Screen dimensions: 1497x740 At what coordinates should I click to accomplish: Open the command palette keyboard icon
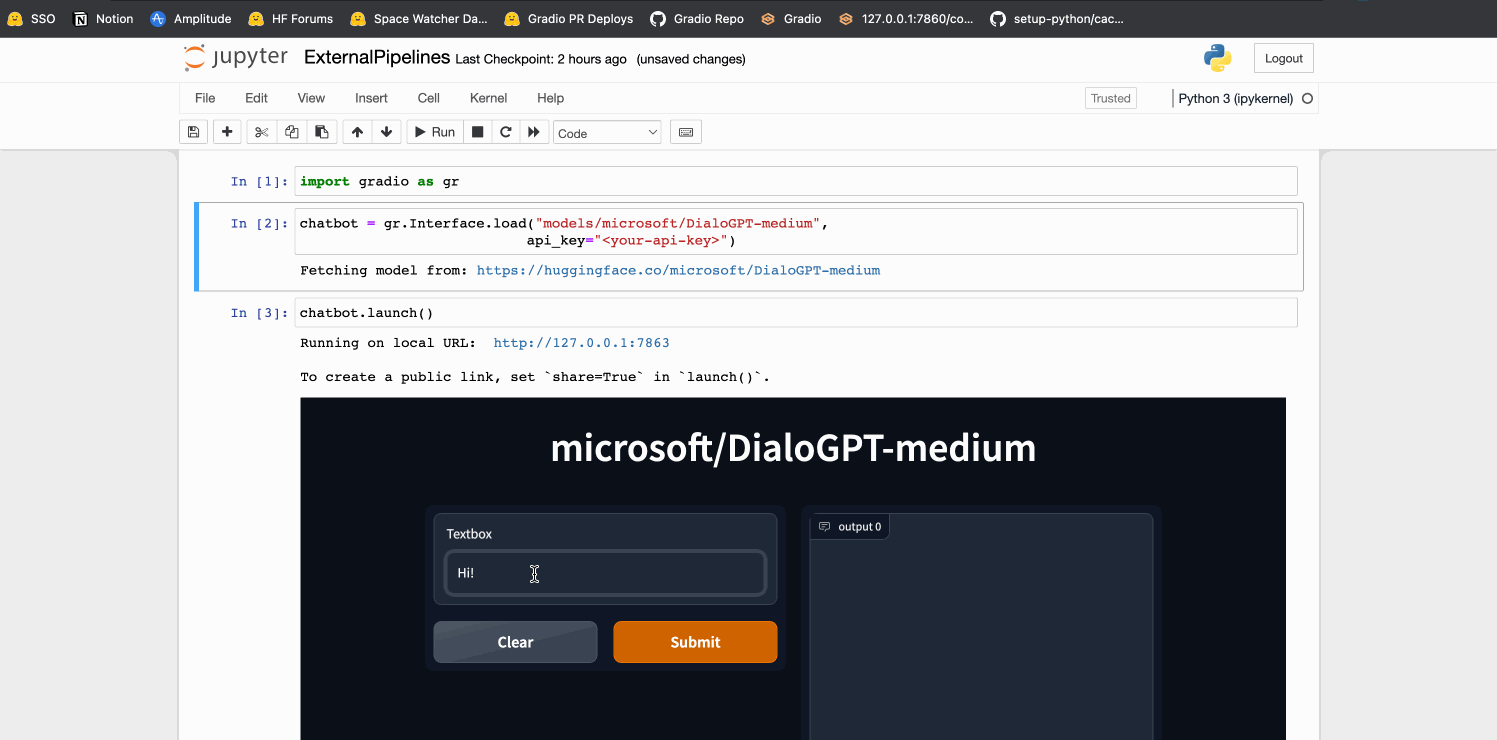point(685,132)
